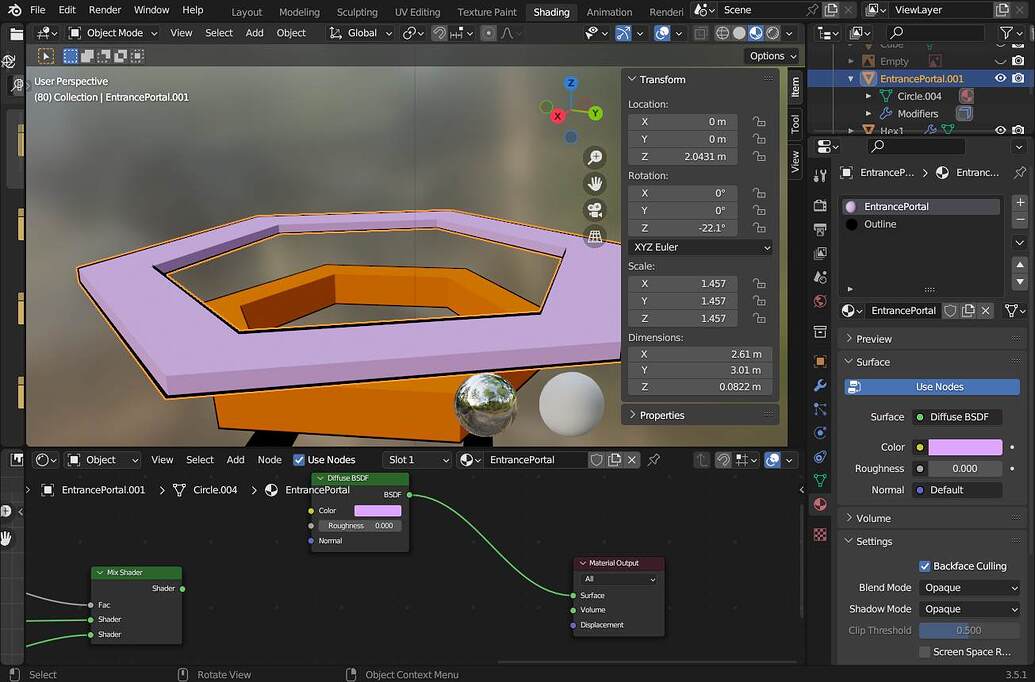Open the Output properties printer icon

tap(820, 229)
